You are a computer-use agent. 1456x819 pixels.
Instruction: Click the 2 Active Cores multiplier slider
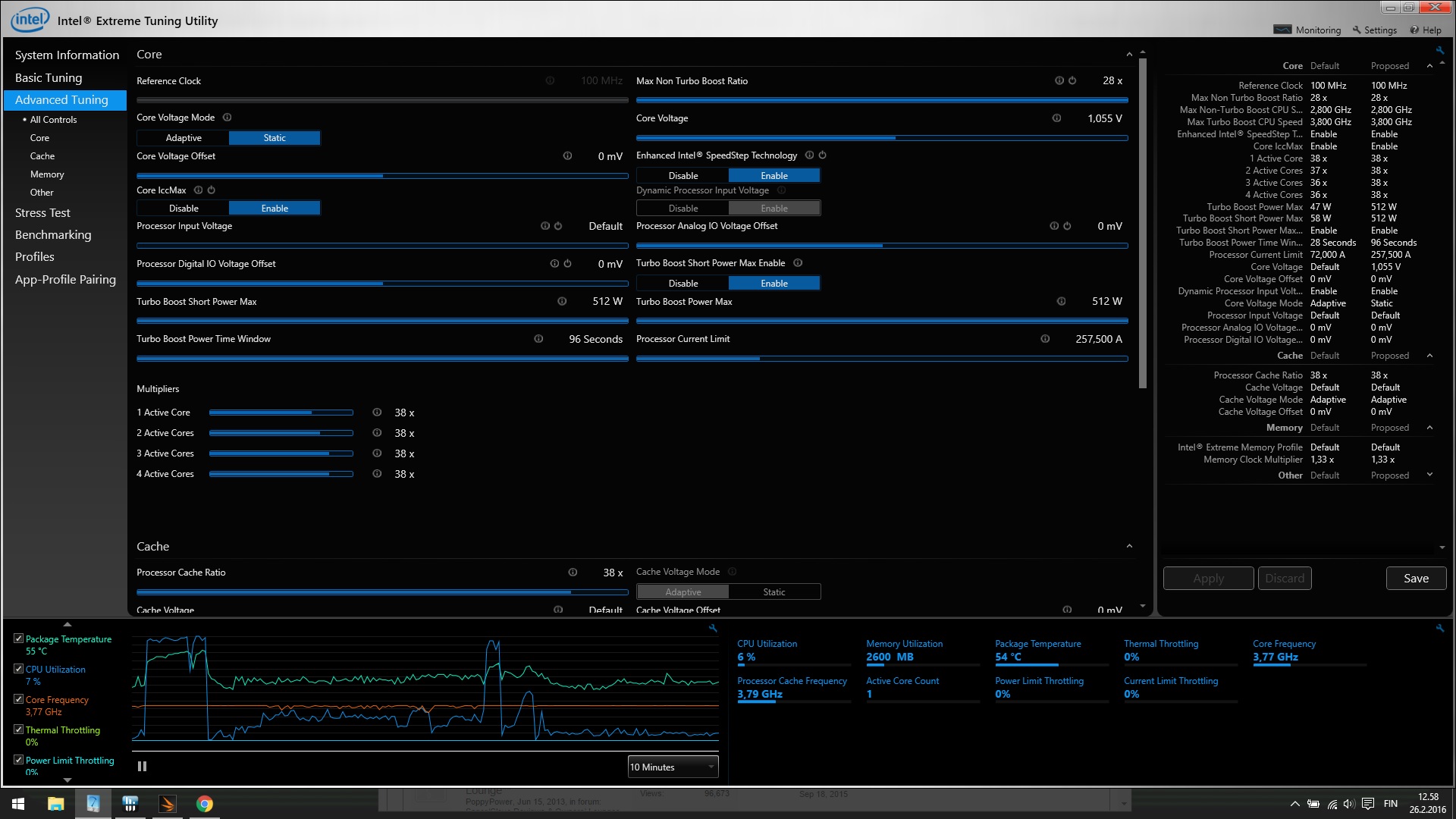click(x=281, y=433)
